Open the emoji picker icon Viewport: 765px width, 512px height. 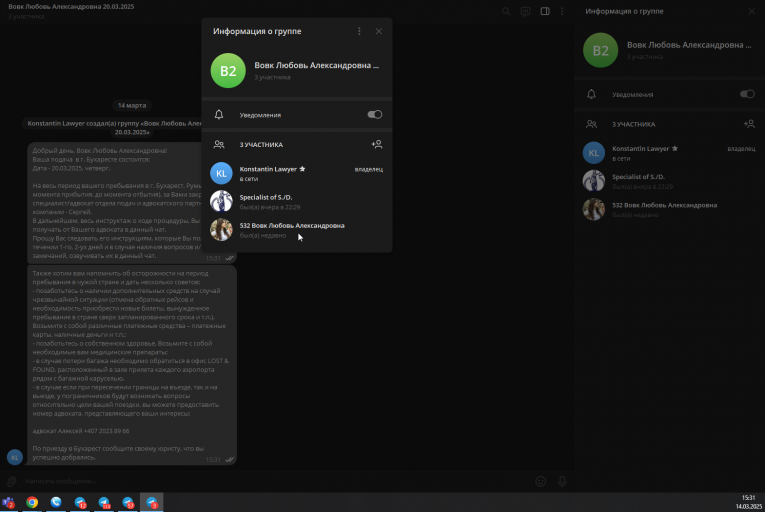[541, 481]
